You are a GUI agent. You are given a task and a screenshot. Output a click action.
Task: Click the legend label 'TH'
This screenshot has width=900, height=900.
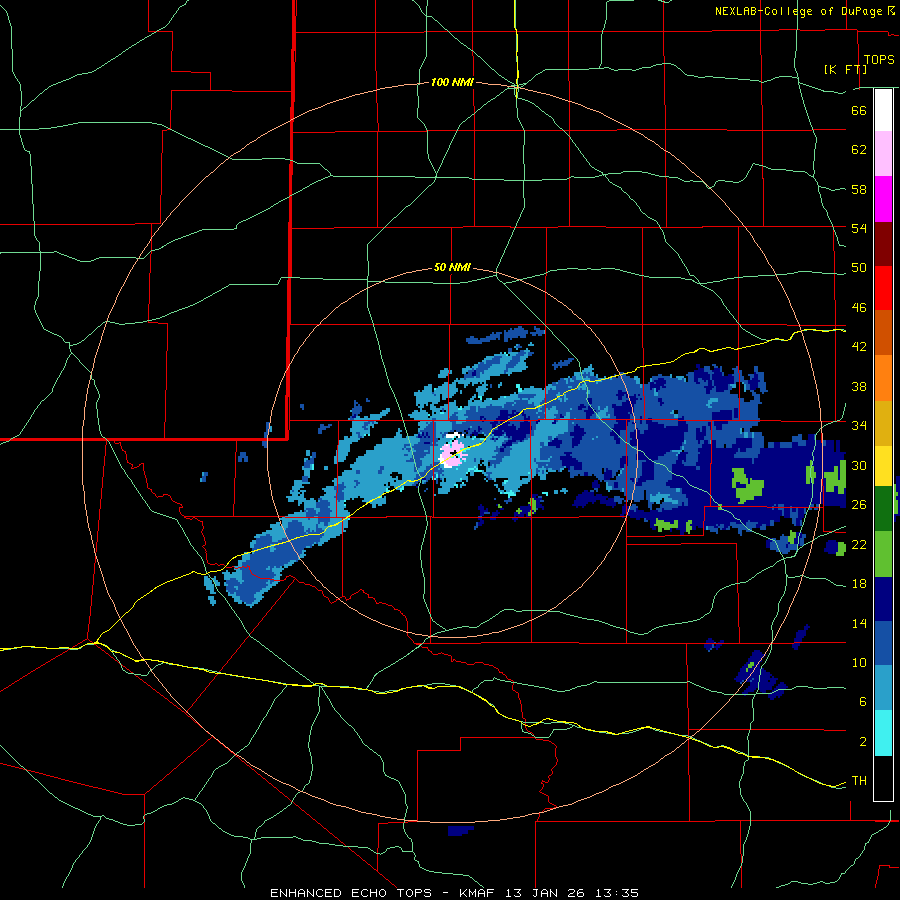[859, 781]
